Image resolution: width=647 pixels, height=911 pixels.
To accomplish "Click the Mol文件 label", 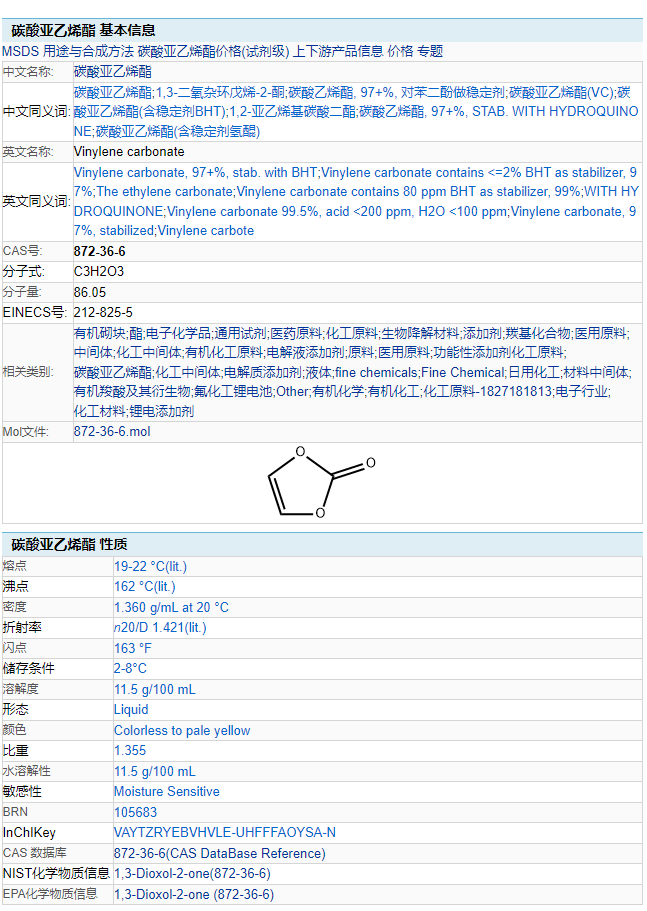I will point(26,432).
